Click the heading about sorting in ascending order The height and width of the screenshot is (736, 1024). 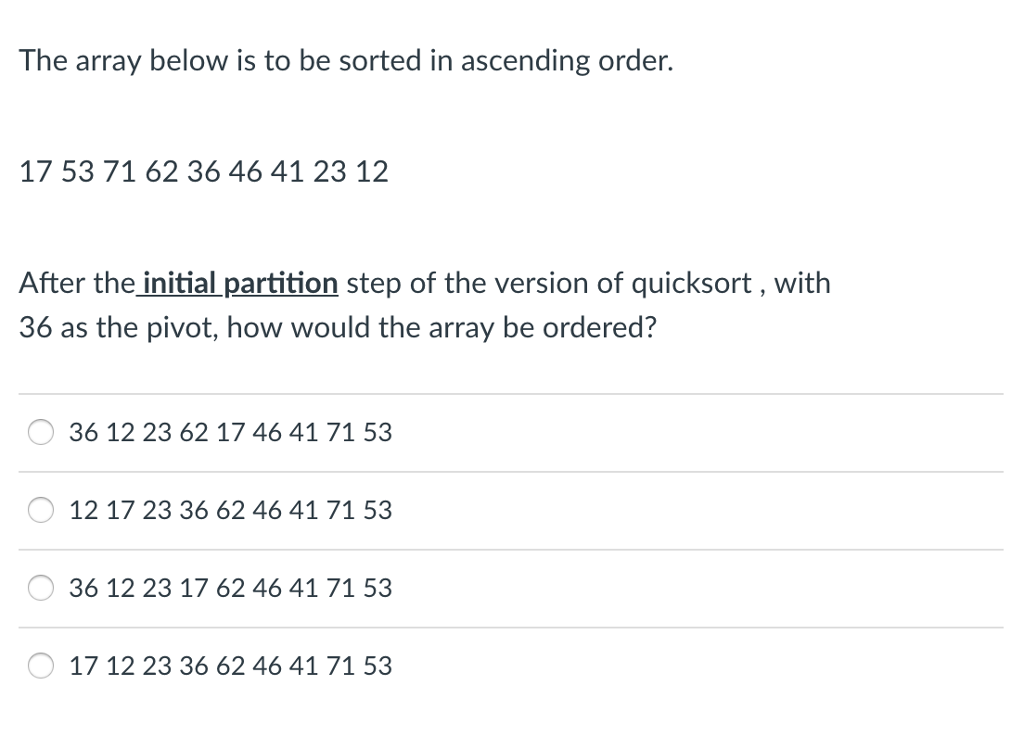[346, 60]
